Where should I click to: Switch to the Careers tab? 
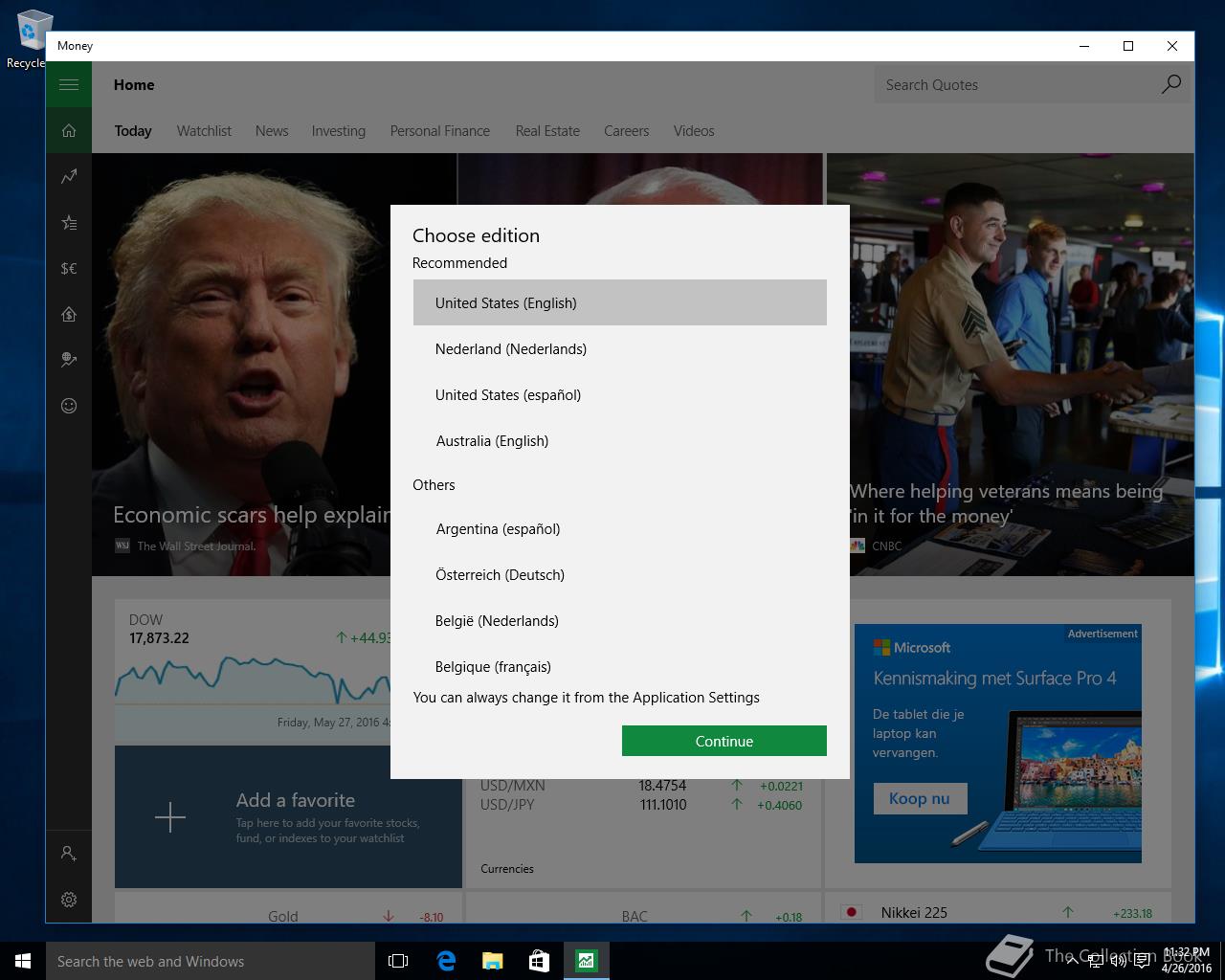(627, 131)
